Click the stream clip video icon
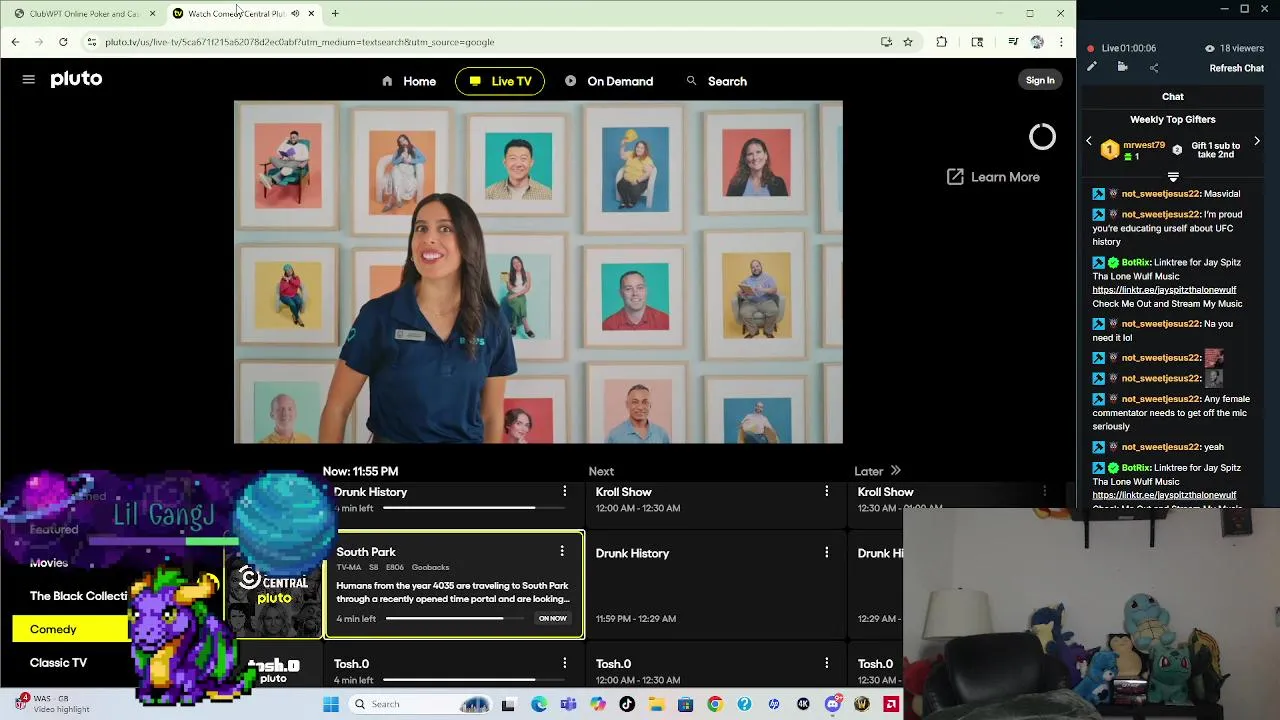 pyautogui.click(x=1122, y=67)
